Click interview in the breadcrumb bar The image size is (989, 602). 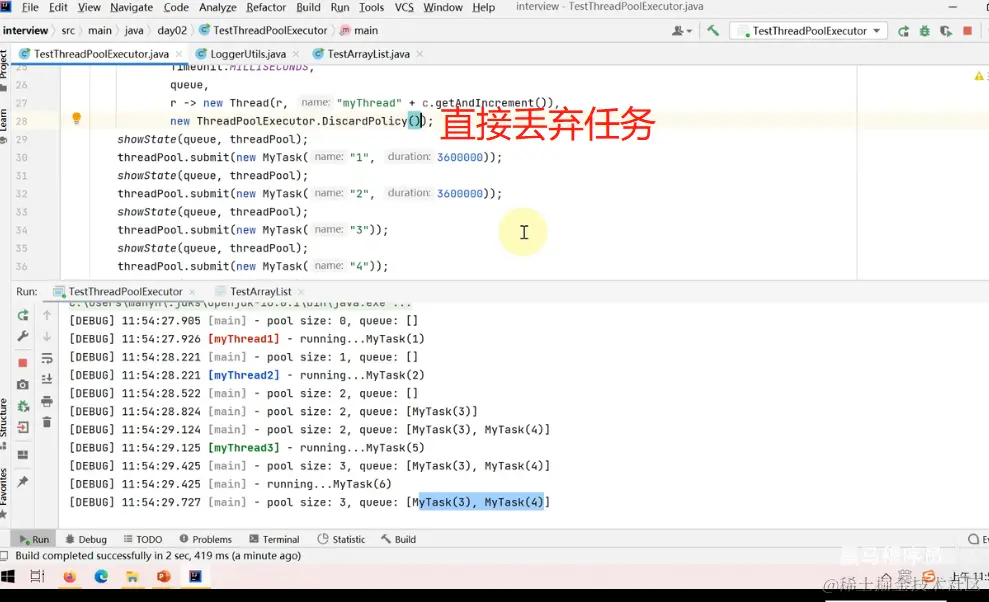(x=25, y=30)
